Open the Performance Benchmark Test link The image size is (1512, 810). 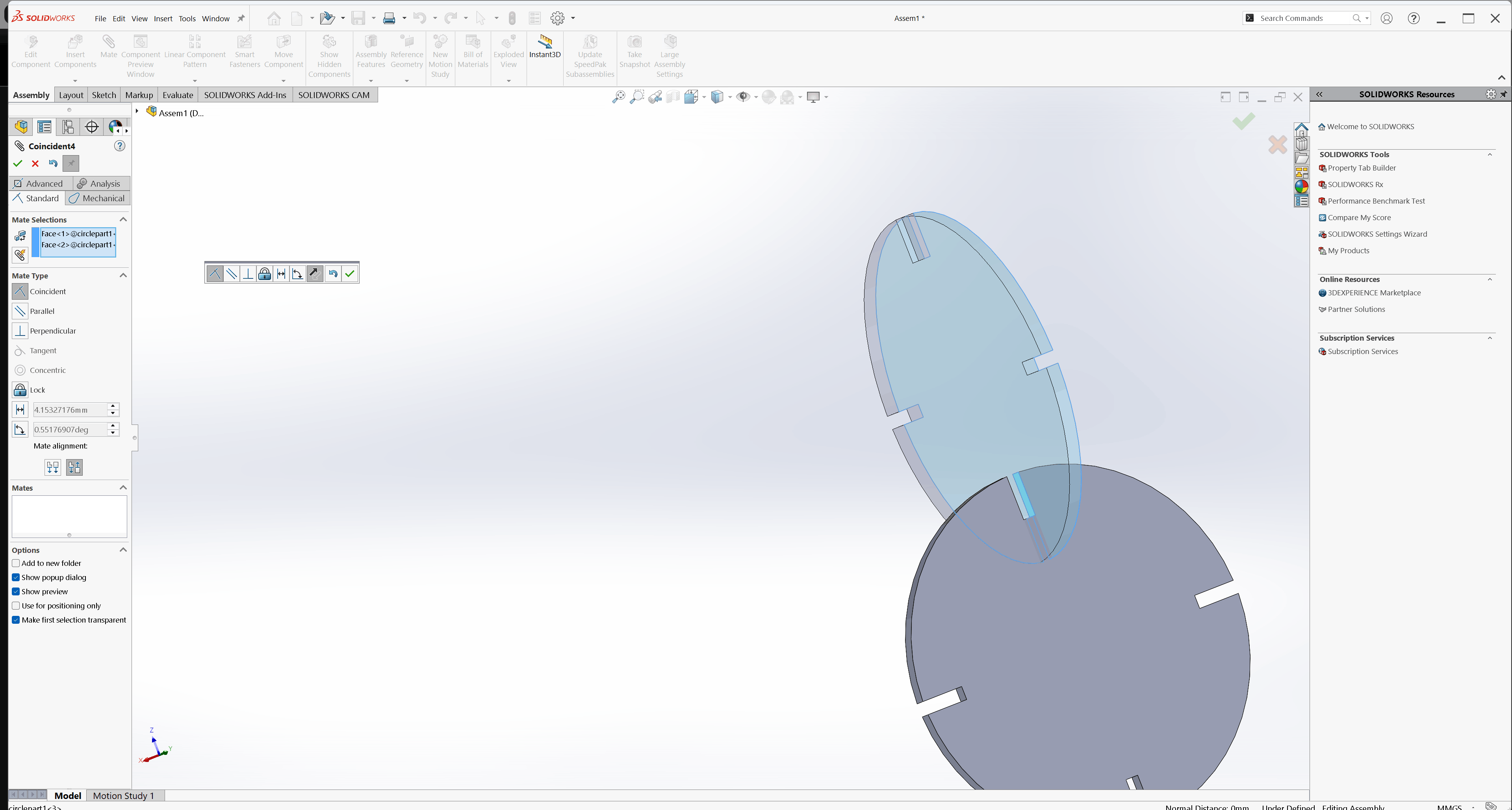1376,201
